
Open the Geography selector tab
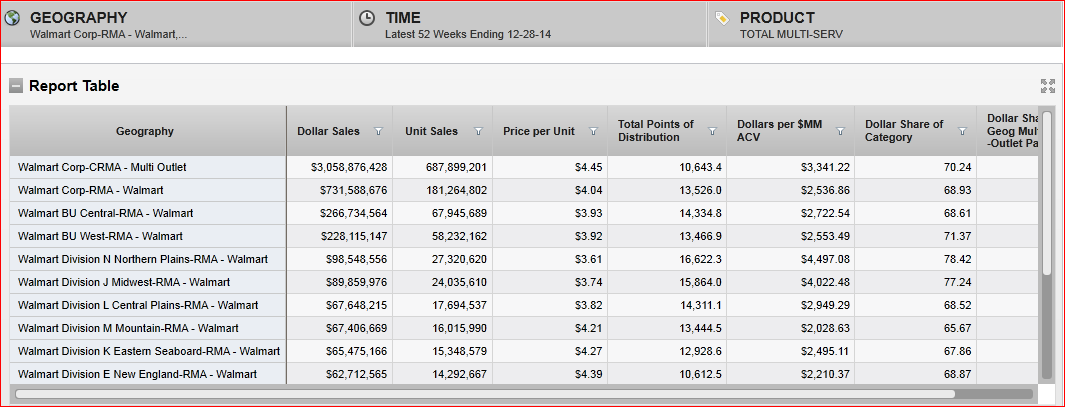176,24
